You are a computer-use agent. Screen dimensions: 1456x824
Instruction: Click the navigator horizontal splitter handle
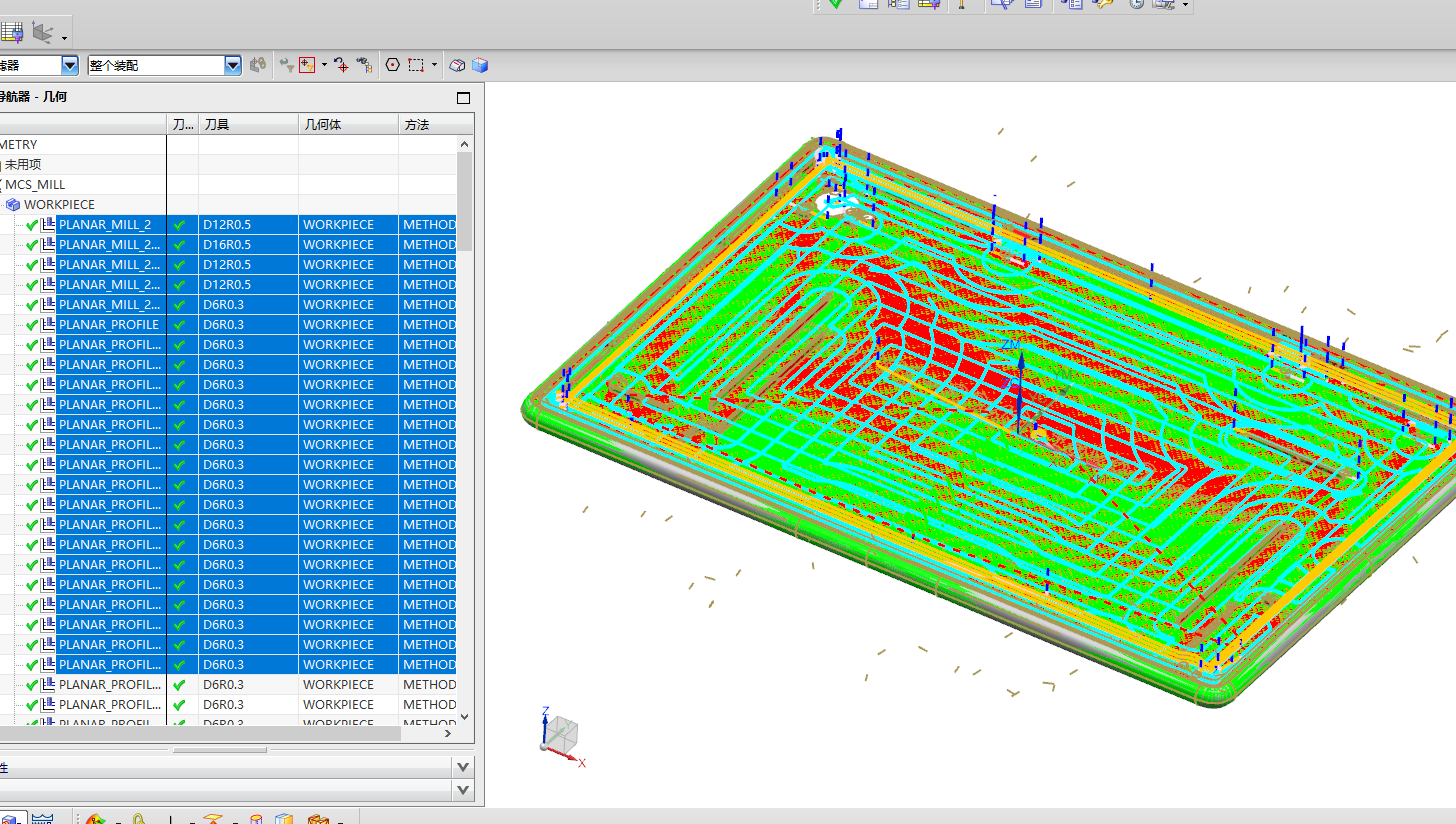coord(219,750)
